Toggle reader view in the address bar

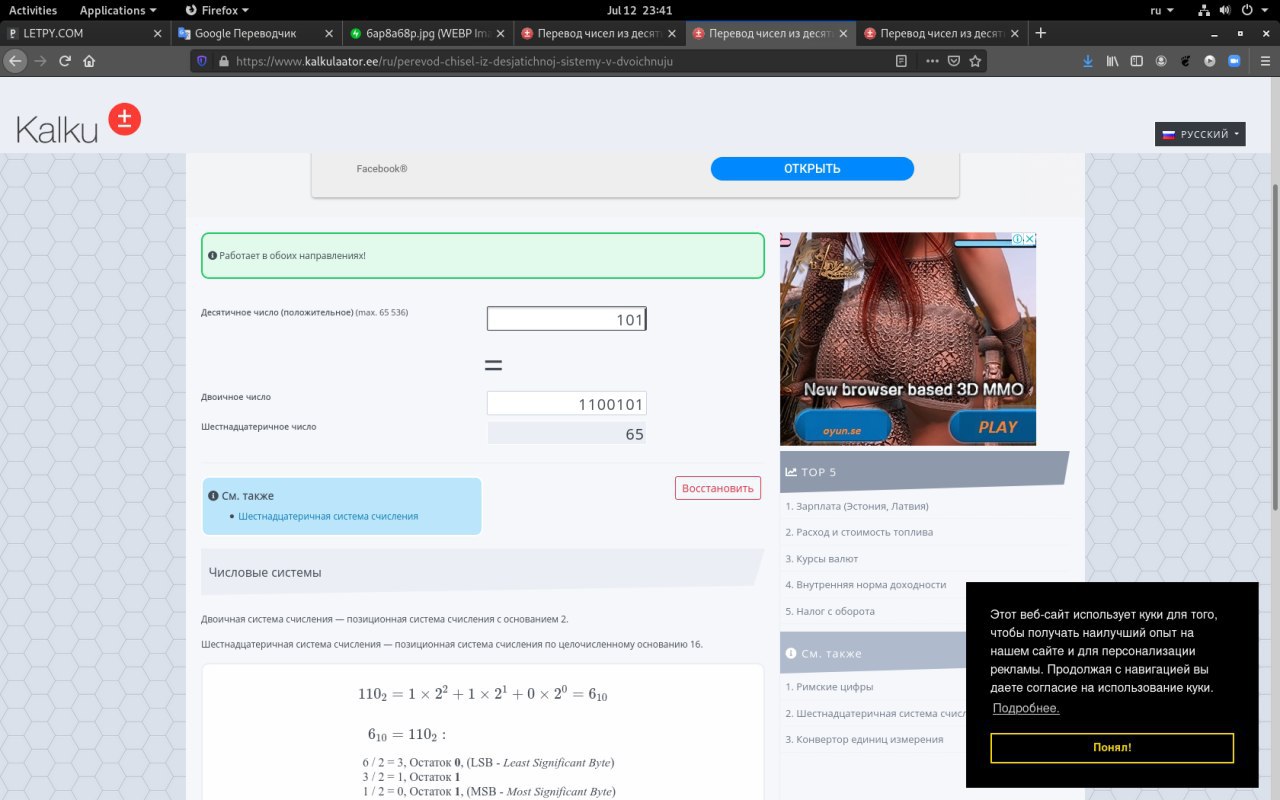click(x=901, y=61)
